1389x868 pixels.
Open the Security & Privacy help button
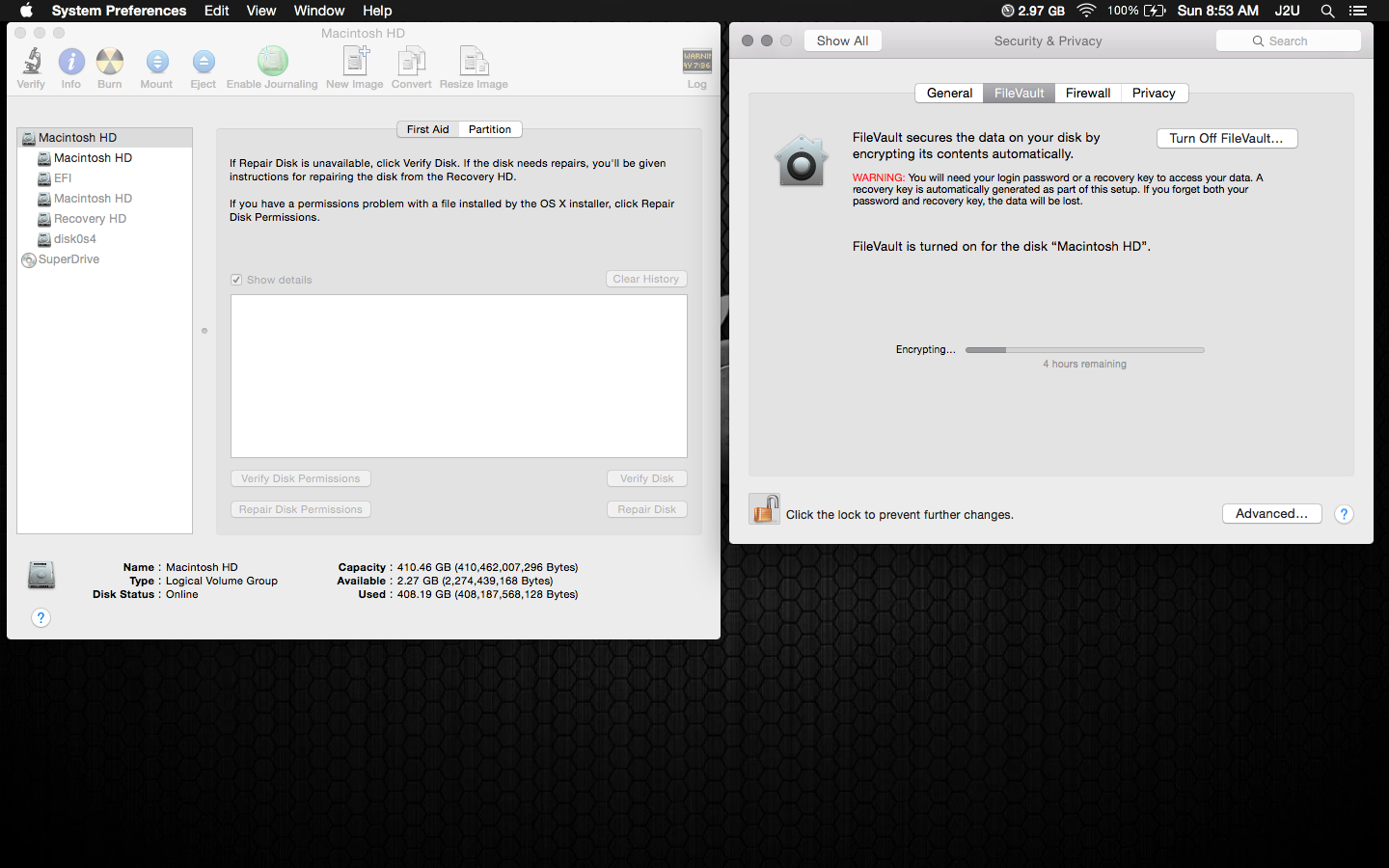(x=1344, y=514)
